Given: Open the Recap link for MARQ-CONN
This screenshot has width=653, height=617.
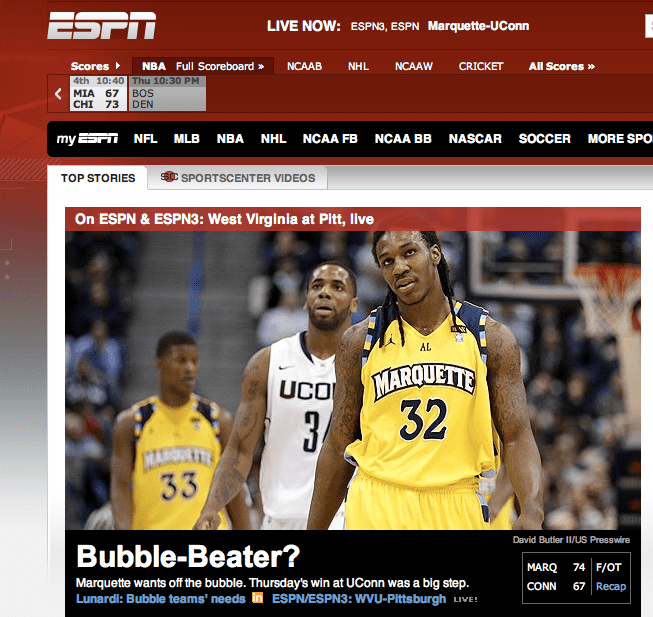Looking at the screenshot, I should click(610, 586).
